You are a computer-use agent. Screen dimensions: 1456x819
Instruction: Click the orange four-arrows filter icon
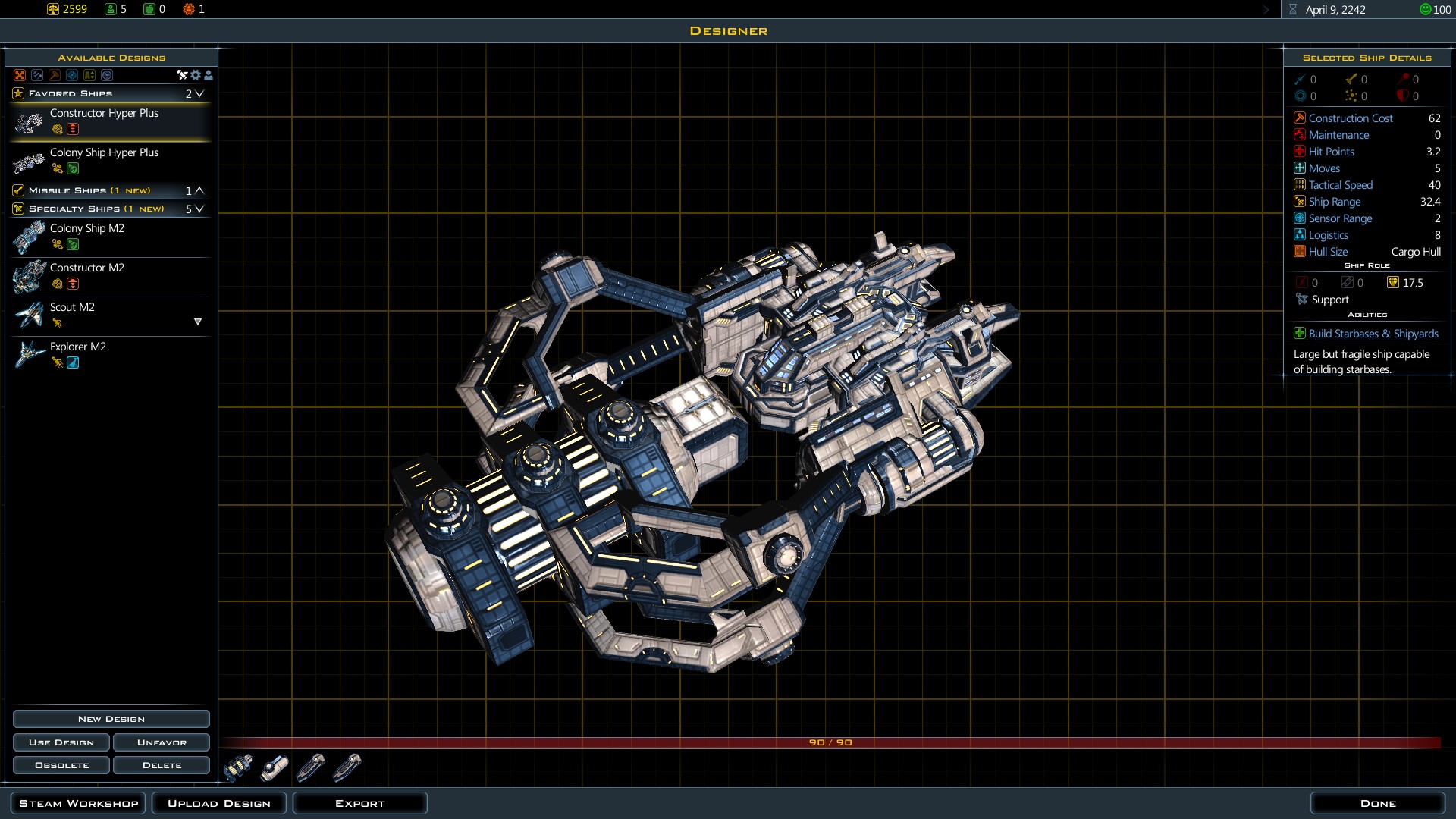(20, 75)
